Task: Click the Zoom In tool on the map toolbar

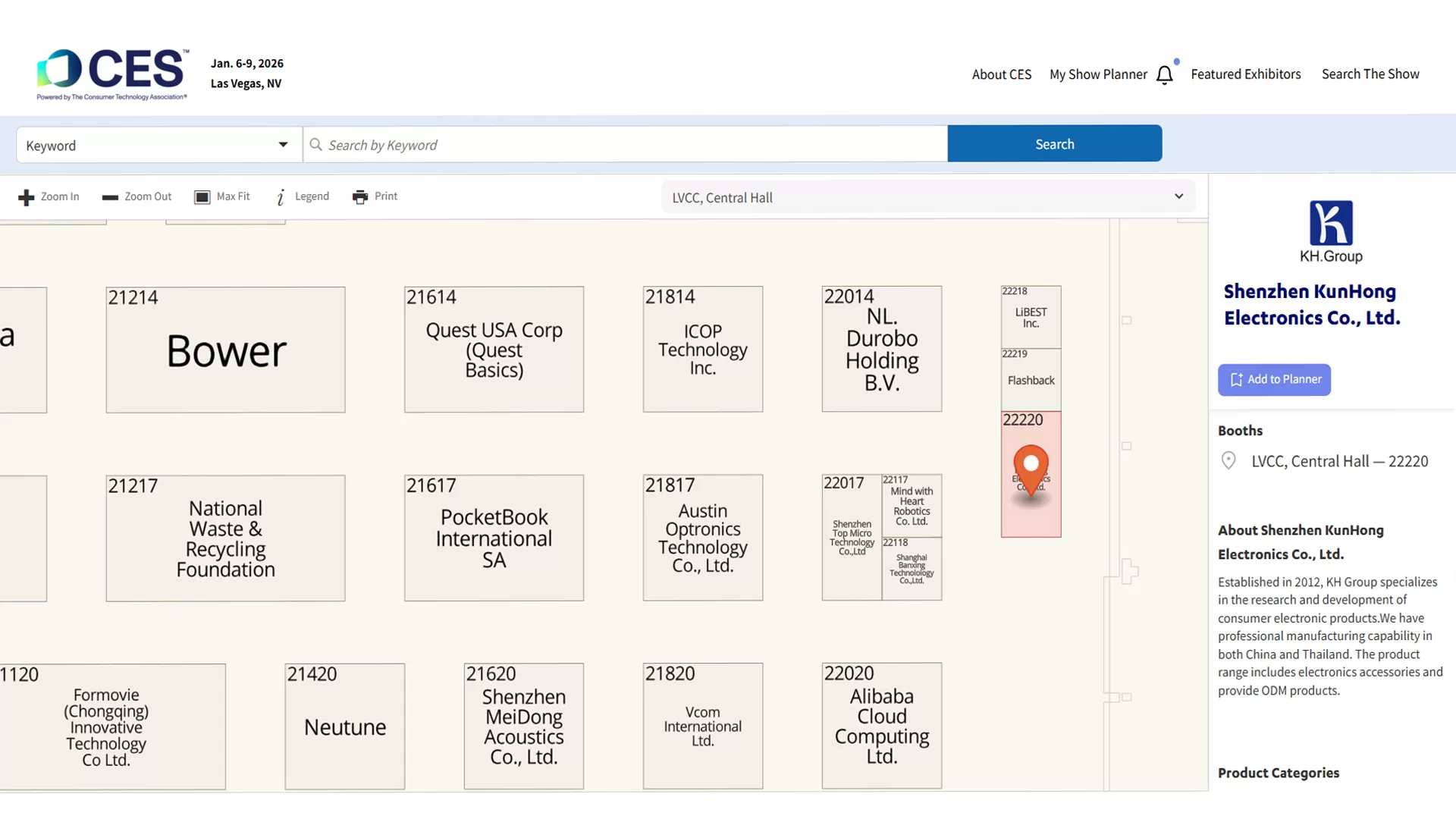Action: pos(48,196)
